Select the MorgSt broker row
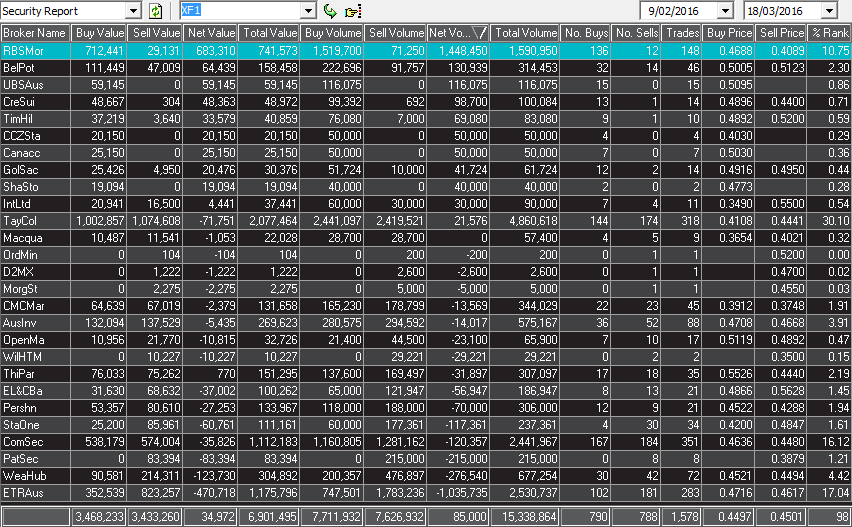The image size is (852, 527). [426, 289]
